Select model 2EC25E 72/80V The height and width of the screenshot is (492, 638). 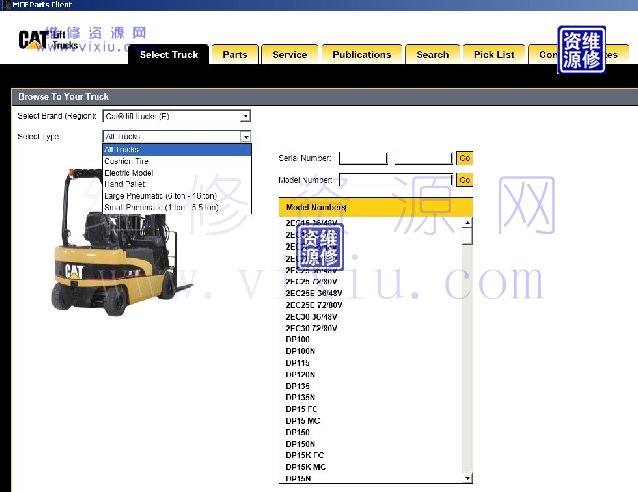click(314, 305)
